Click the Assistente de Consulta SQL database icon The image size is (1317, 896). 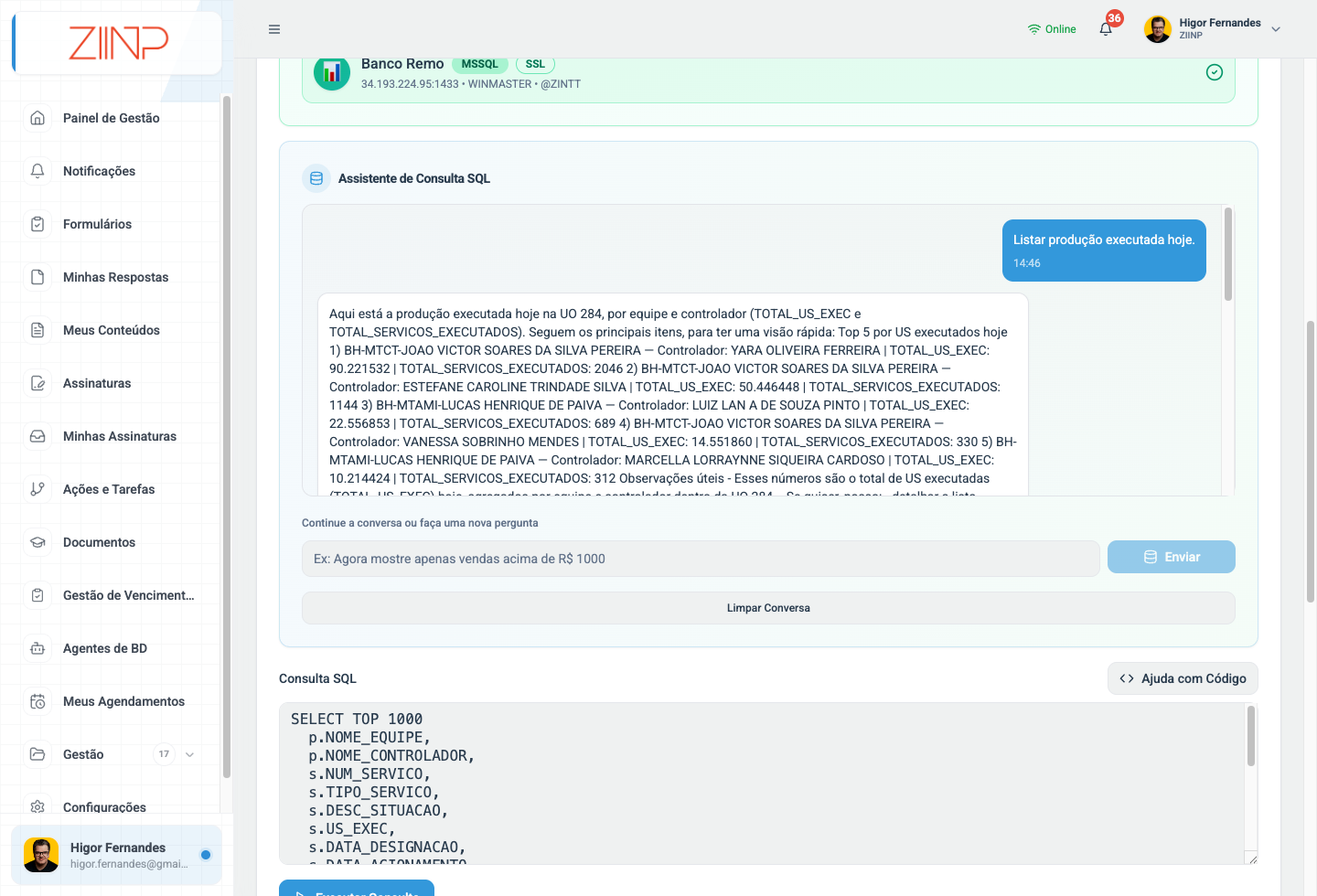click(316, 178)
